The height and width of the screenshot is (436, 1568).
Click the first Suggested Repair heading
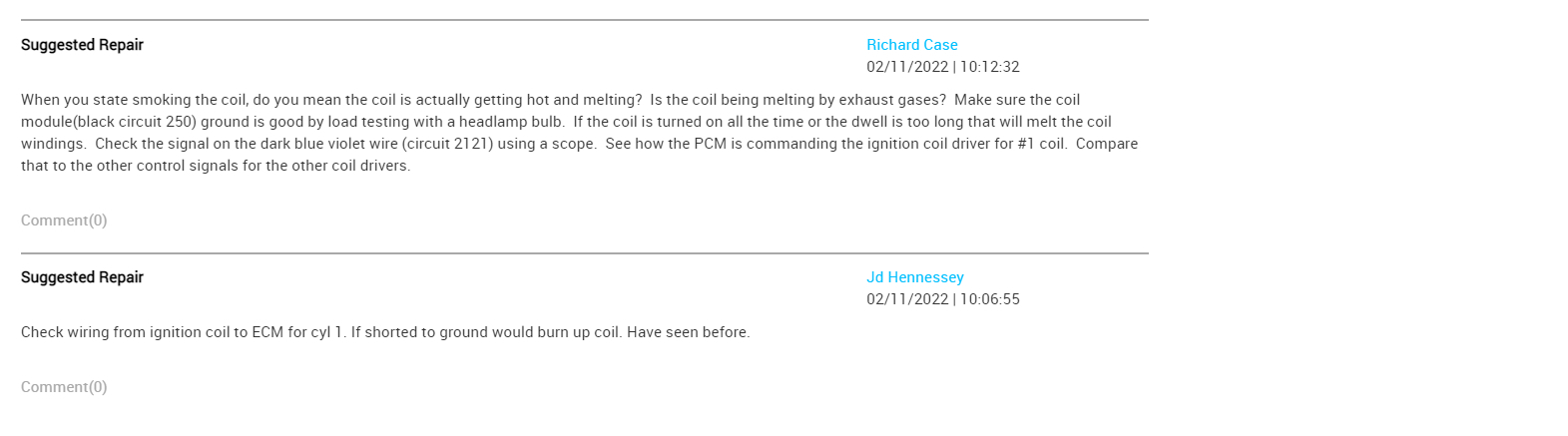(82, 45)
